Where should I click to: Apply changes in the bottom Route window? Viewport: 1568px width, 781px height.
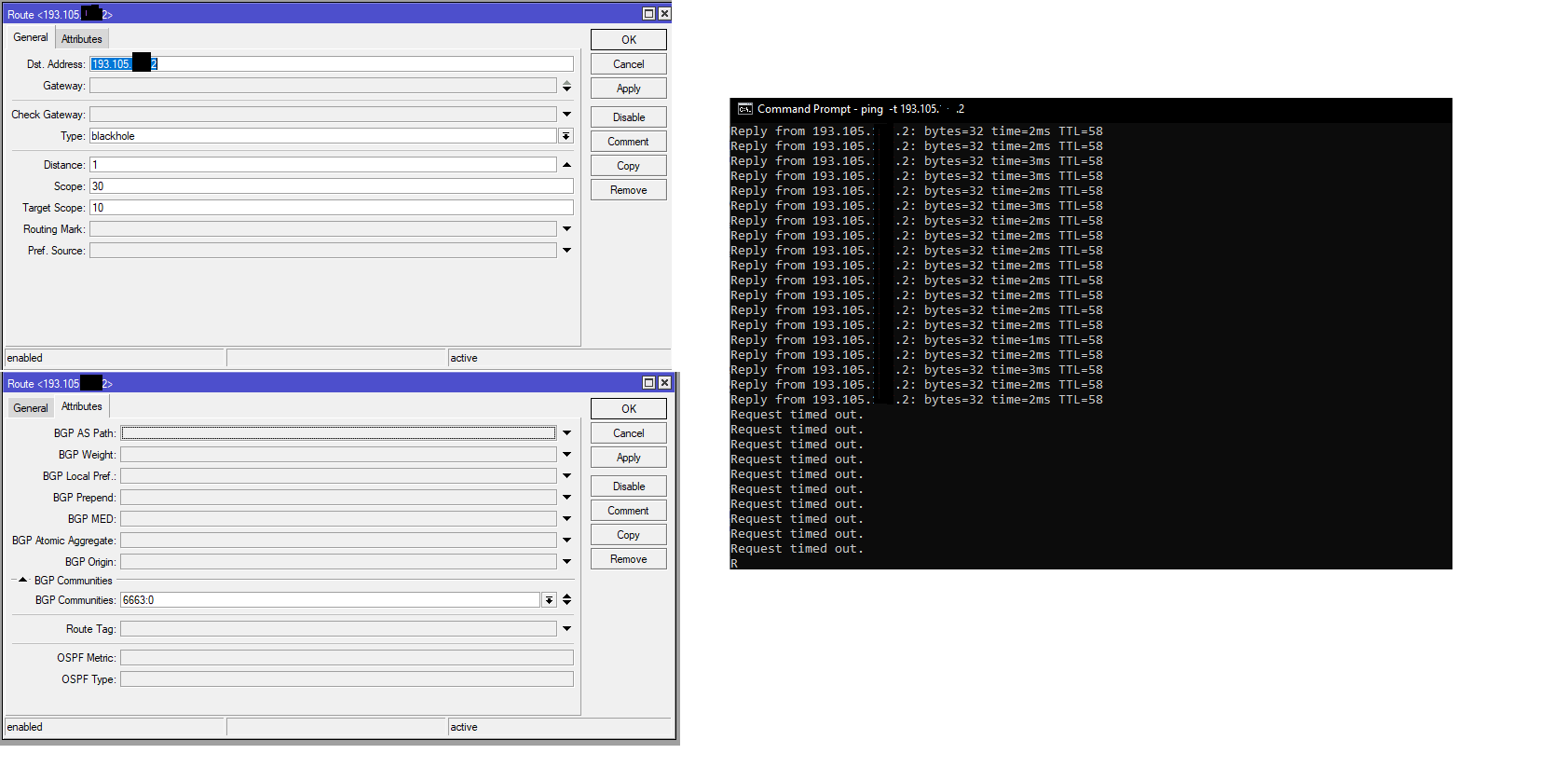click(629, 458)
